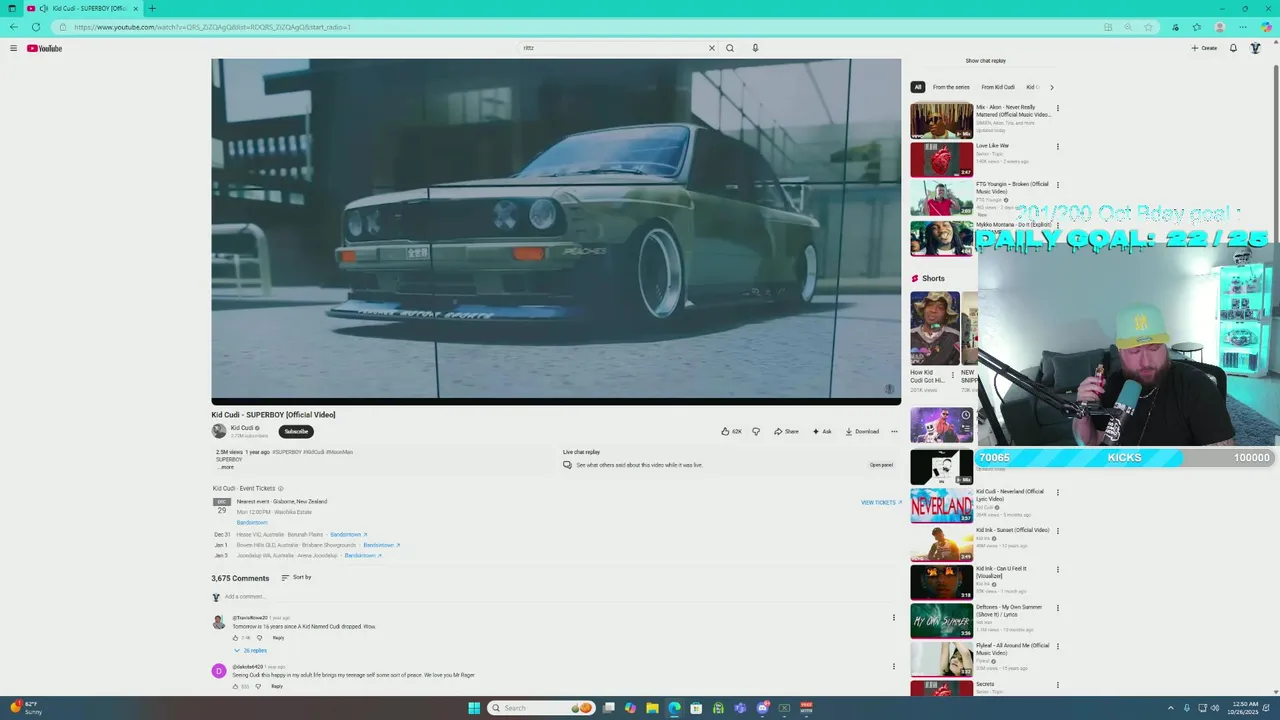This screenshot has width=1280, height=720.
Task: Open the live chat replay panel
Action: click(x=881, y=465)
